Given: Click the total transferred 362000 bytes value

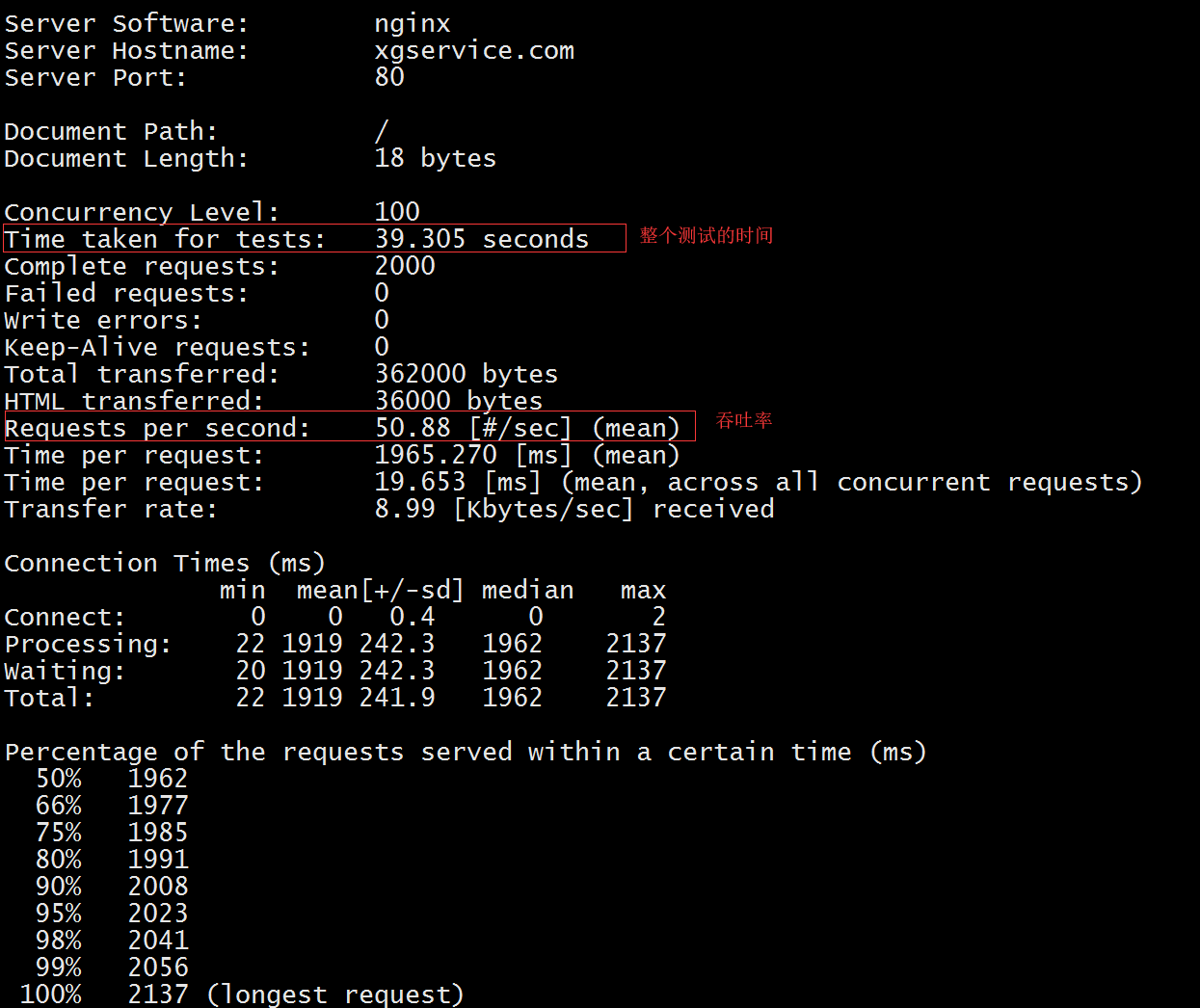Looking at the screenshot, I should coord(466,374).
